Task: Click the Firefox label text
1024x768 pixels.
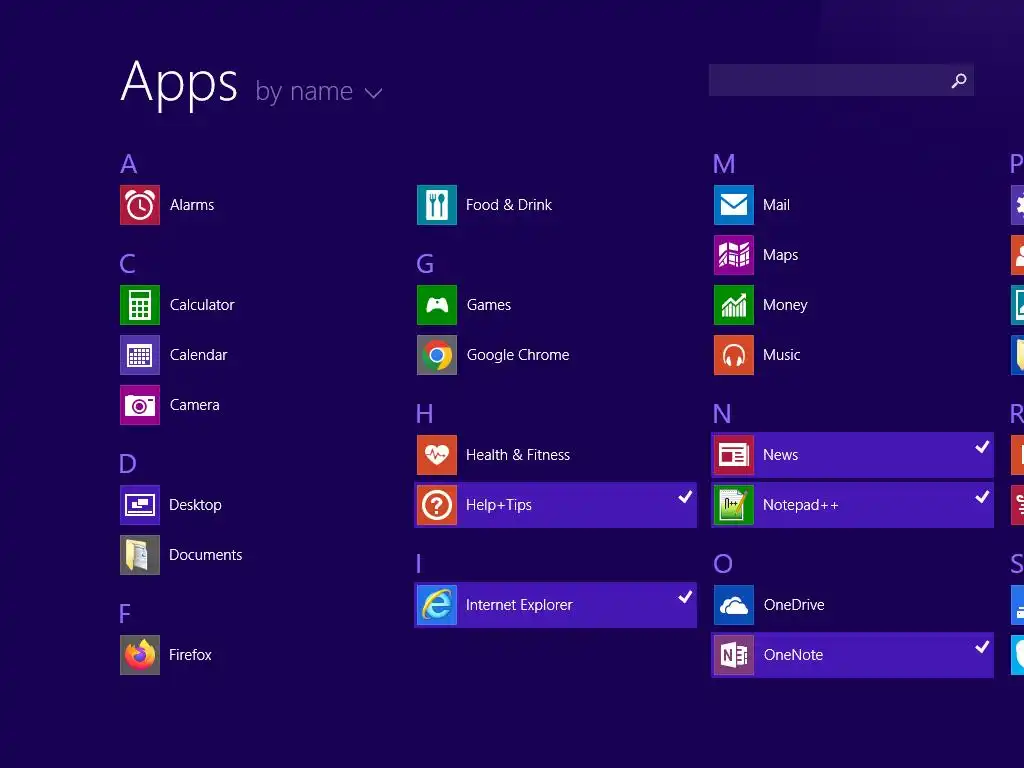Action: coord(190,655)
